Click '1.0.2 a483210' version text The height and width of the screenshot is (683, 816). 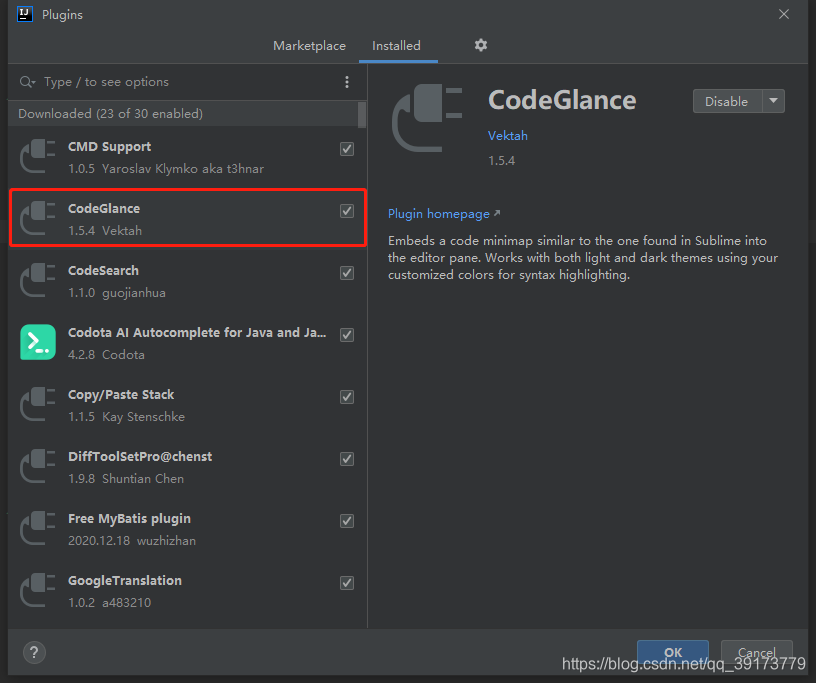click(x=110, y=602)
